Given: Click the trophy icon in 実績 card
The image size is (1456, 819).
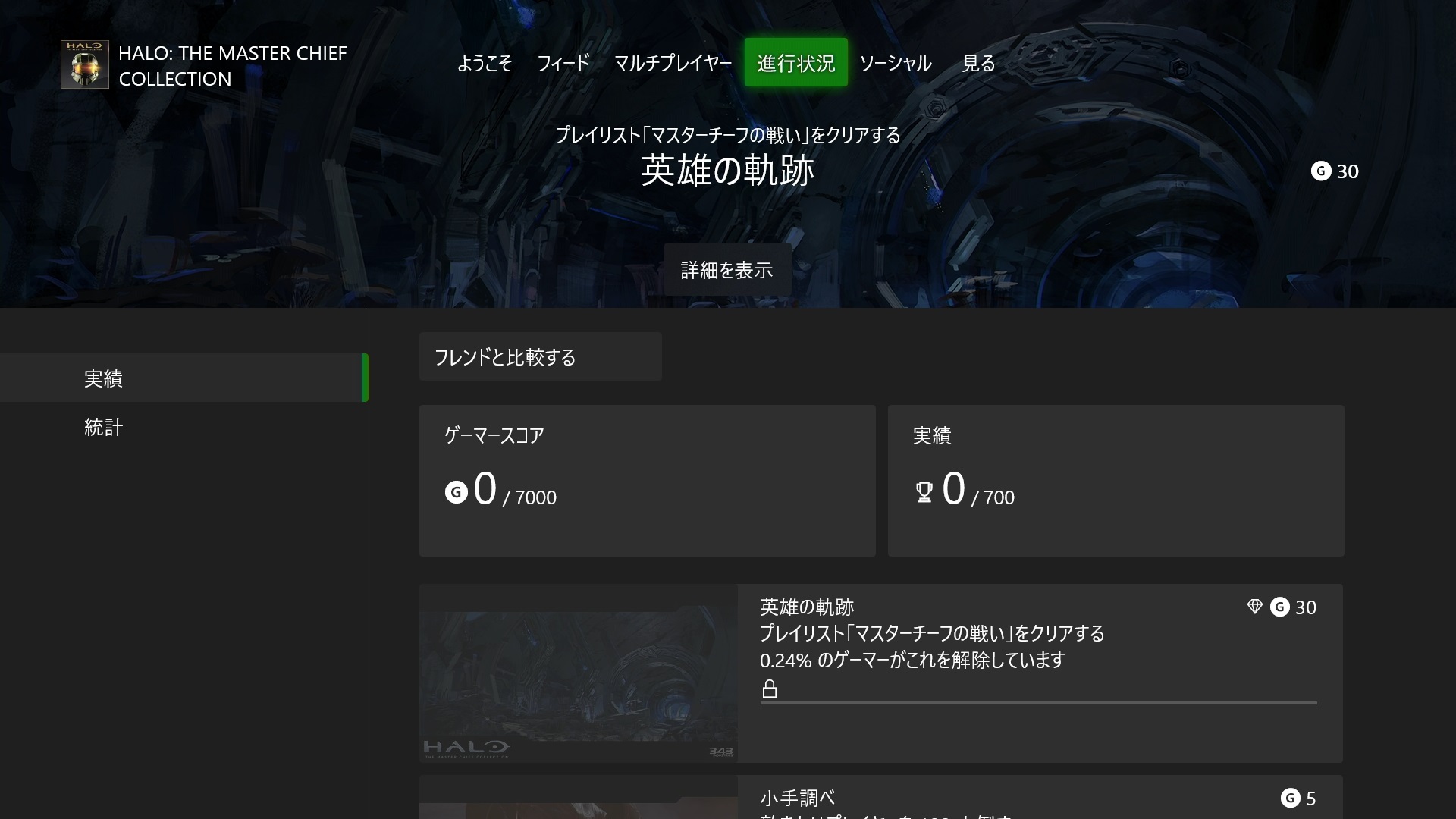Looking at the screenshot, I should pyautogui.click(x=924, y=493).
